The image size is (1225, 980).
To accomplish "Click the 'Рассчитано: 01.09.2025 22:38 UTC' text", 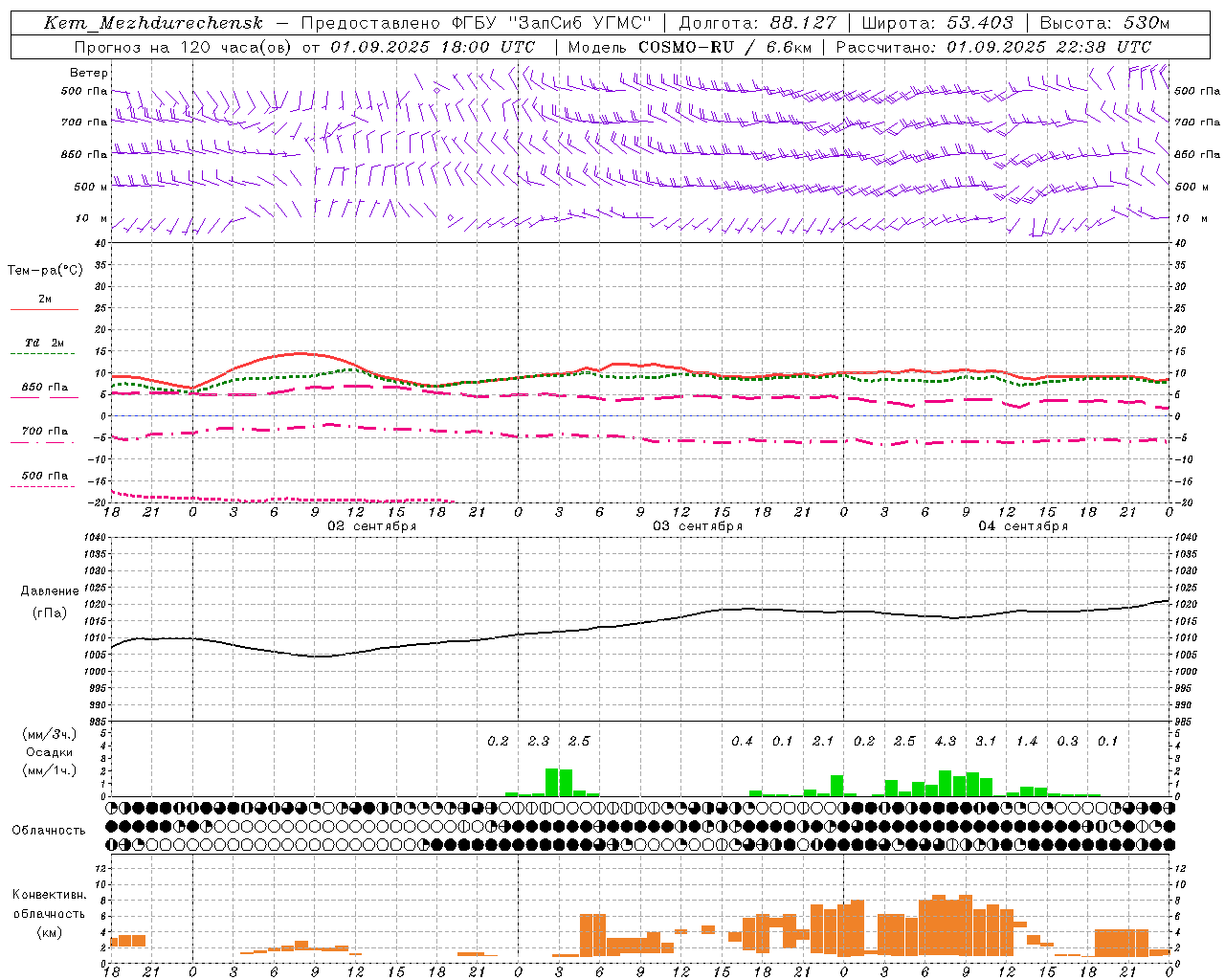I will tap(993, 47).
